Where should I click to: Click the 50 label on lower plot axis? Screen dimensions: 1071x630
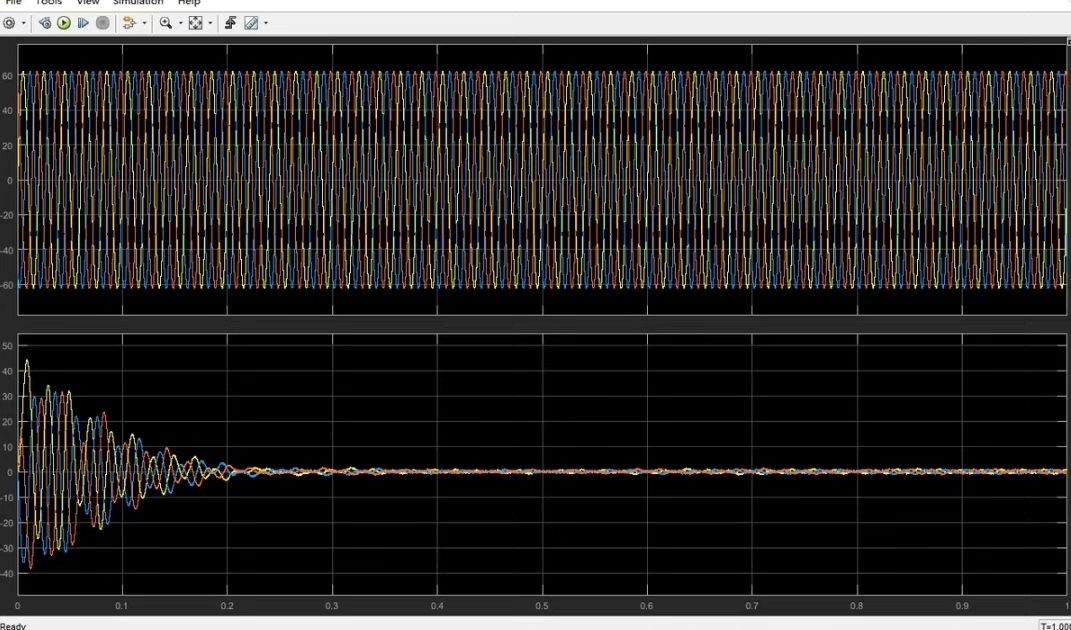8,346
